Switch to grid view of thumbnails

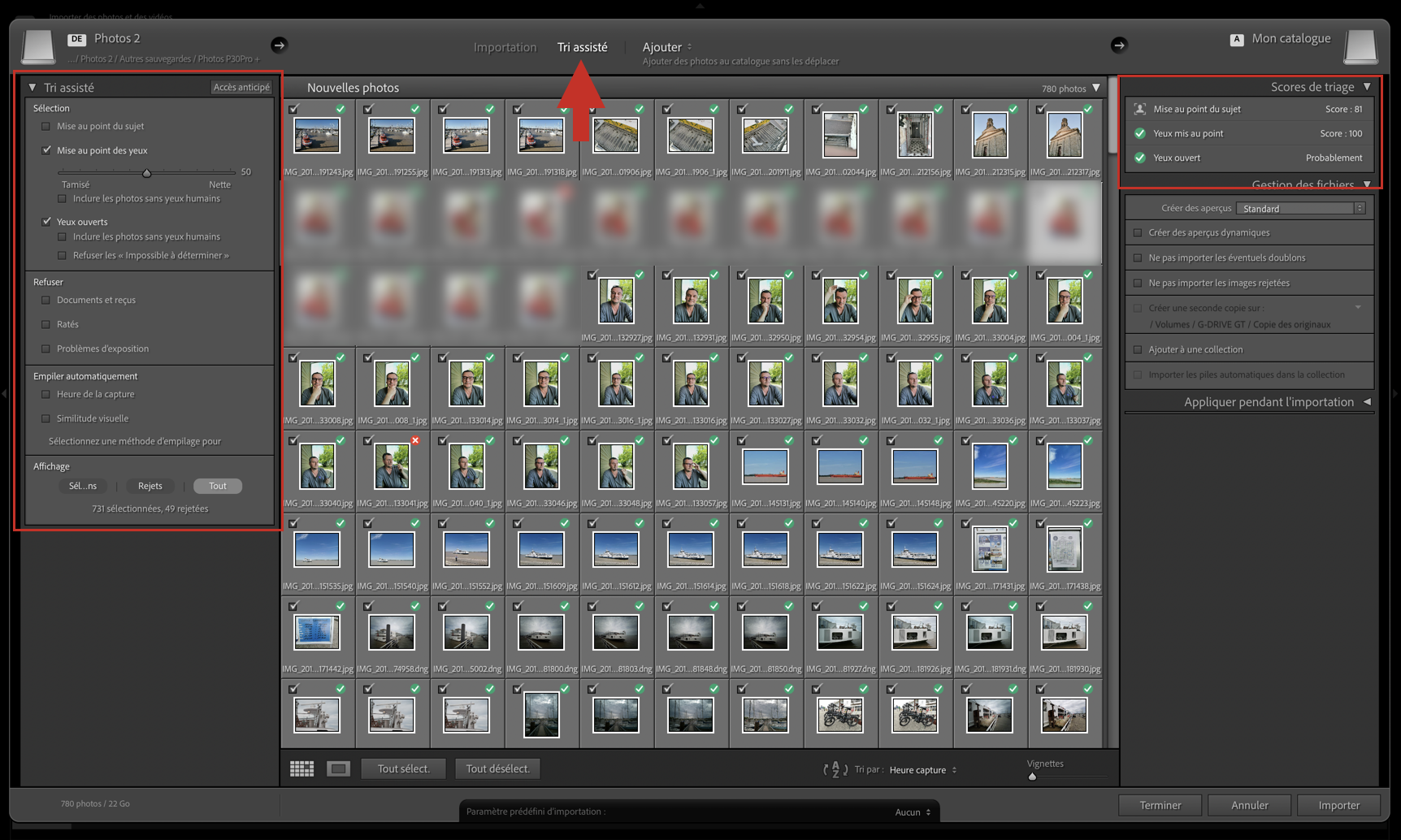coord(302,769)
